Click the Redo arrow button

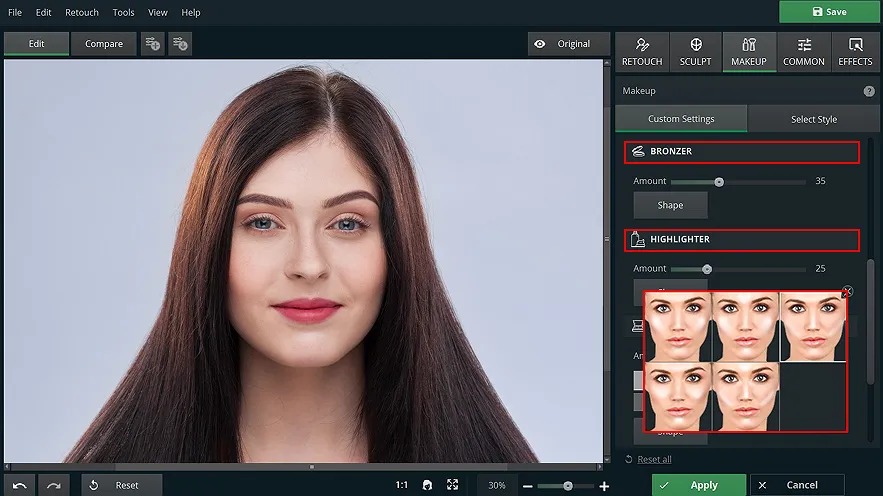coord(53,485)
